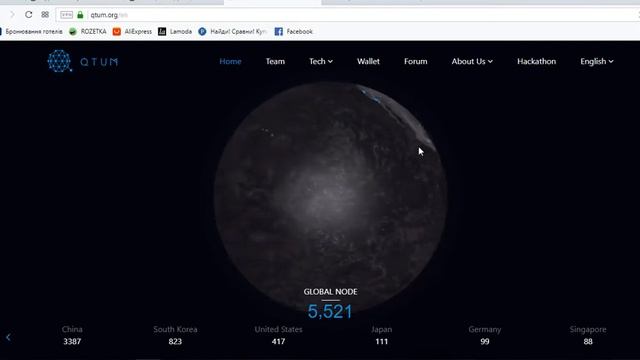Open the ROZETKA bookmark
This screenshot has height=360, width=640.
(x=88, y=31)
